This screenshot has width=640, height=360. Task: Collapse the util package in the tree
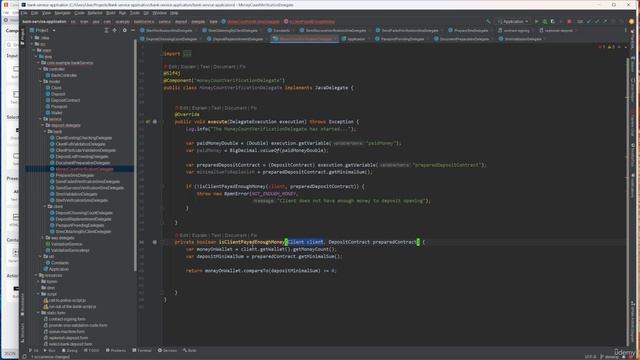[x=40, y=256]
